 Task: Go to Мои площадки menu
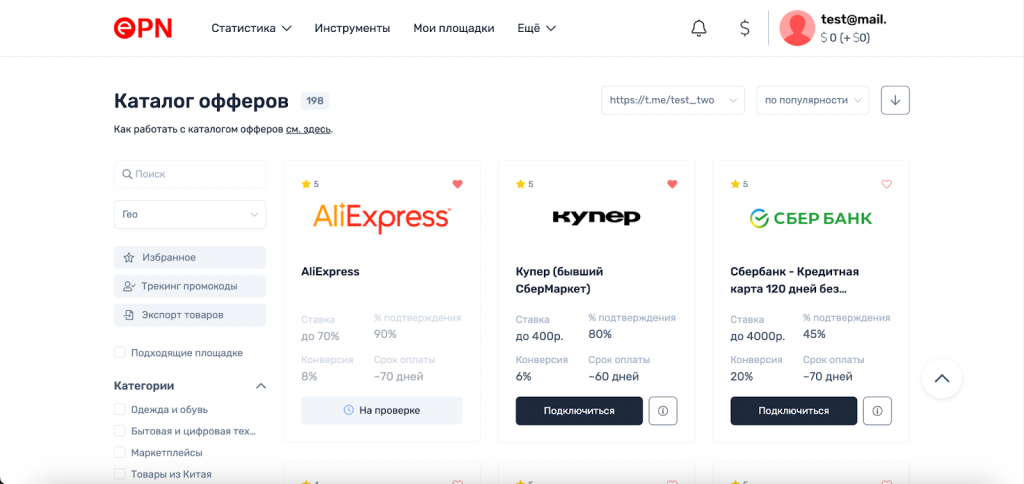tap(454, 28)
